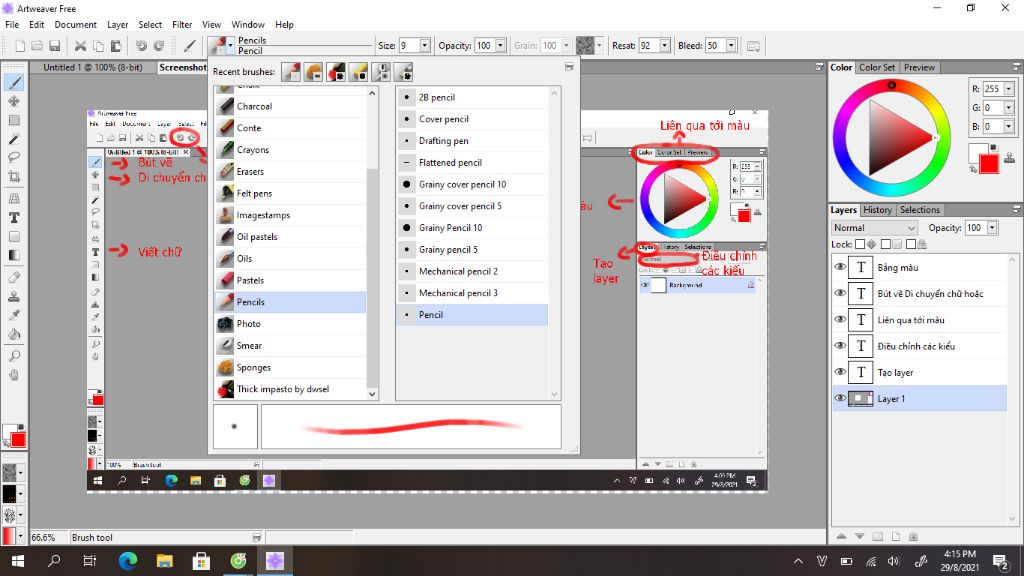The image size is (1024, 576).
Task: Click the Open file toolbar icon
Action: [37, 46]
